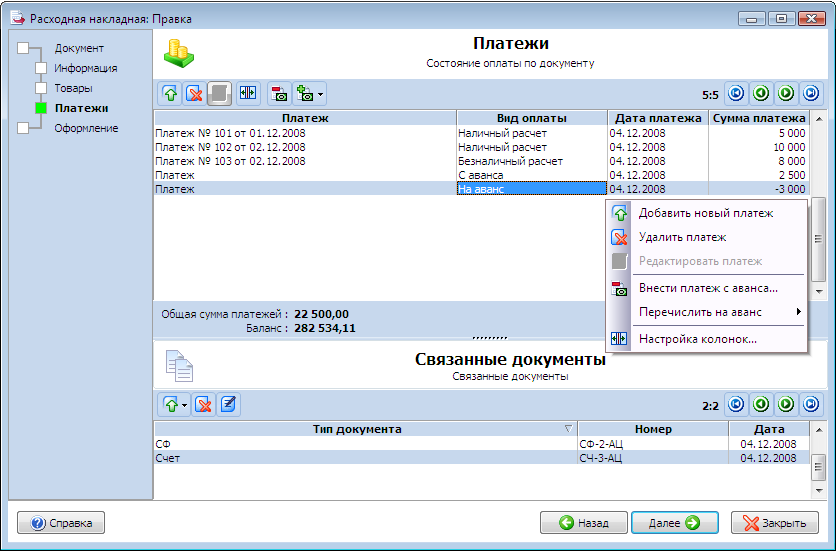Choose Настройка колонок in context menu
837x552 pixels.
pyautogui.click(x=697, y=339)
